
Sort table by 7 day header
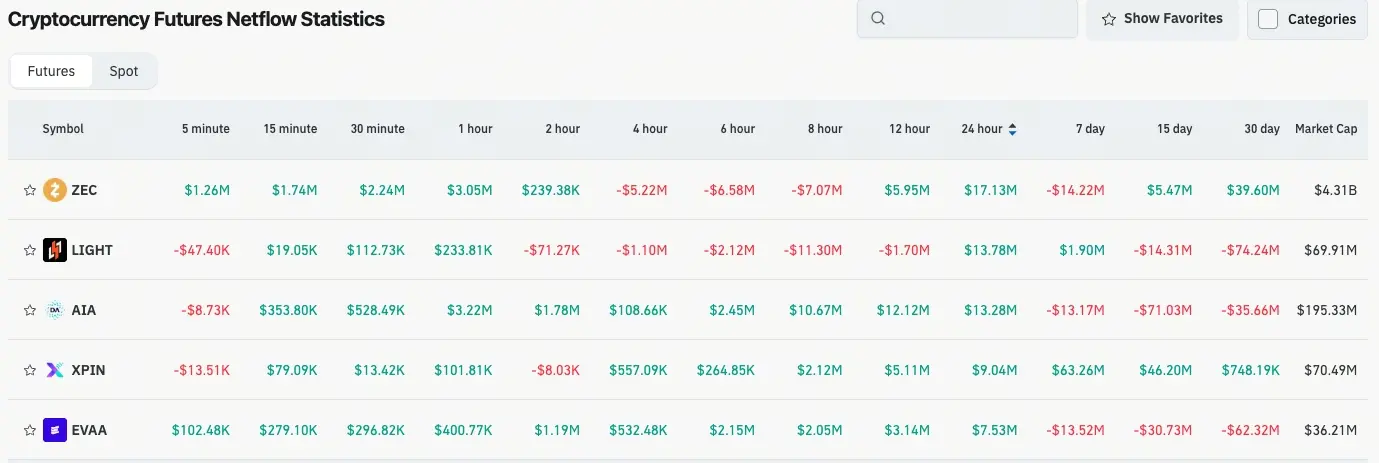click(1090, 129)
